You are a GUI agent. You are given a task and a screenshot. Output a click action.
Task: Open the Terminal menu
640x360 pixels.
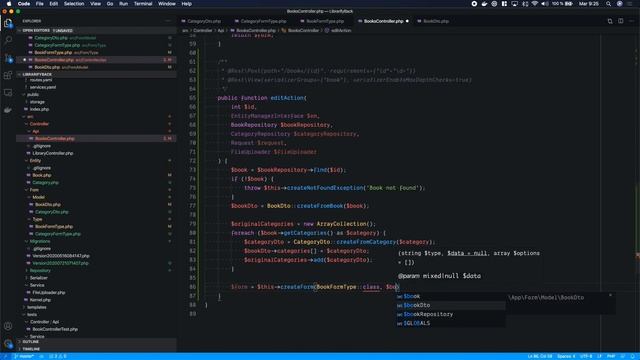[143, 4]
